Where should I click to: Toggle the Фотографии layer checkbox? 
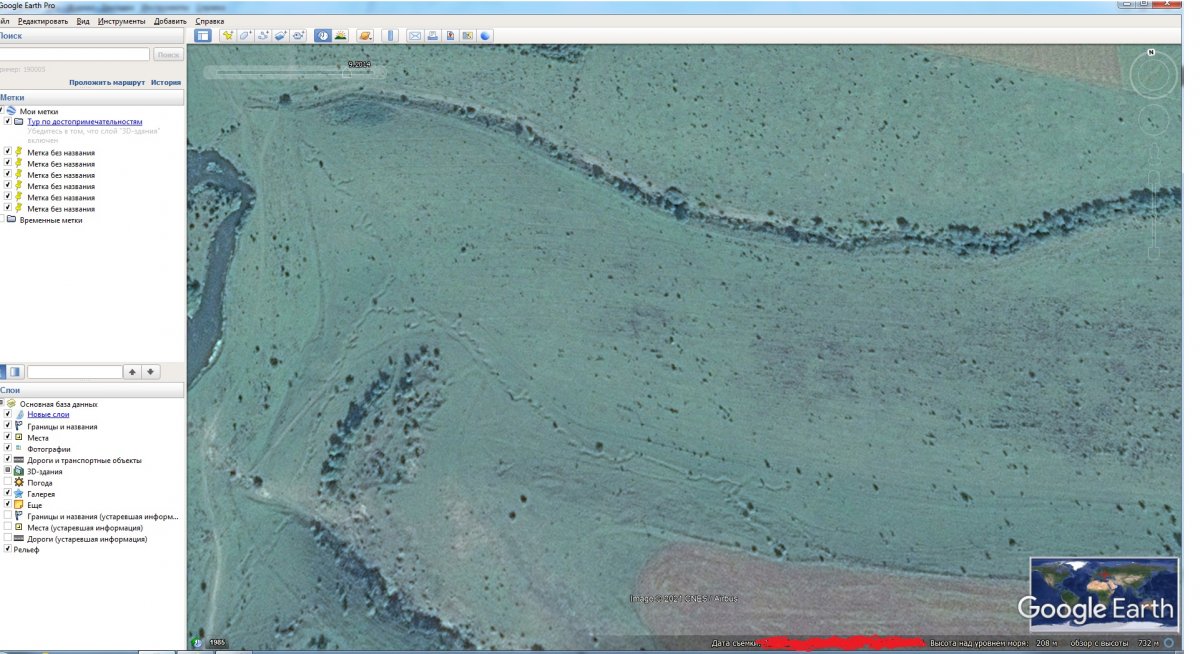click(8, 449)
